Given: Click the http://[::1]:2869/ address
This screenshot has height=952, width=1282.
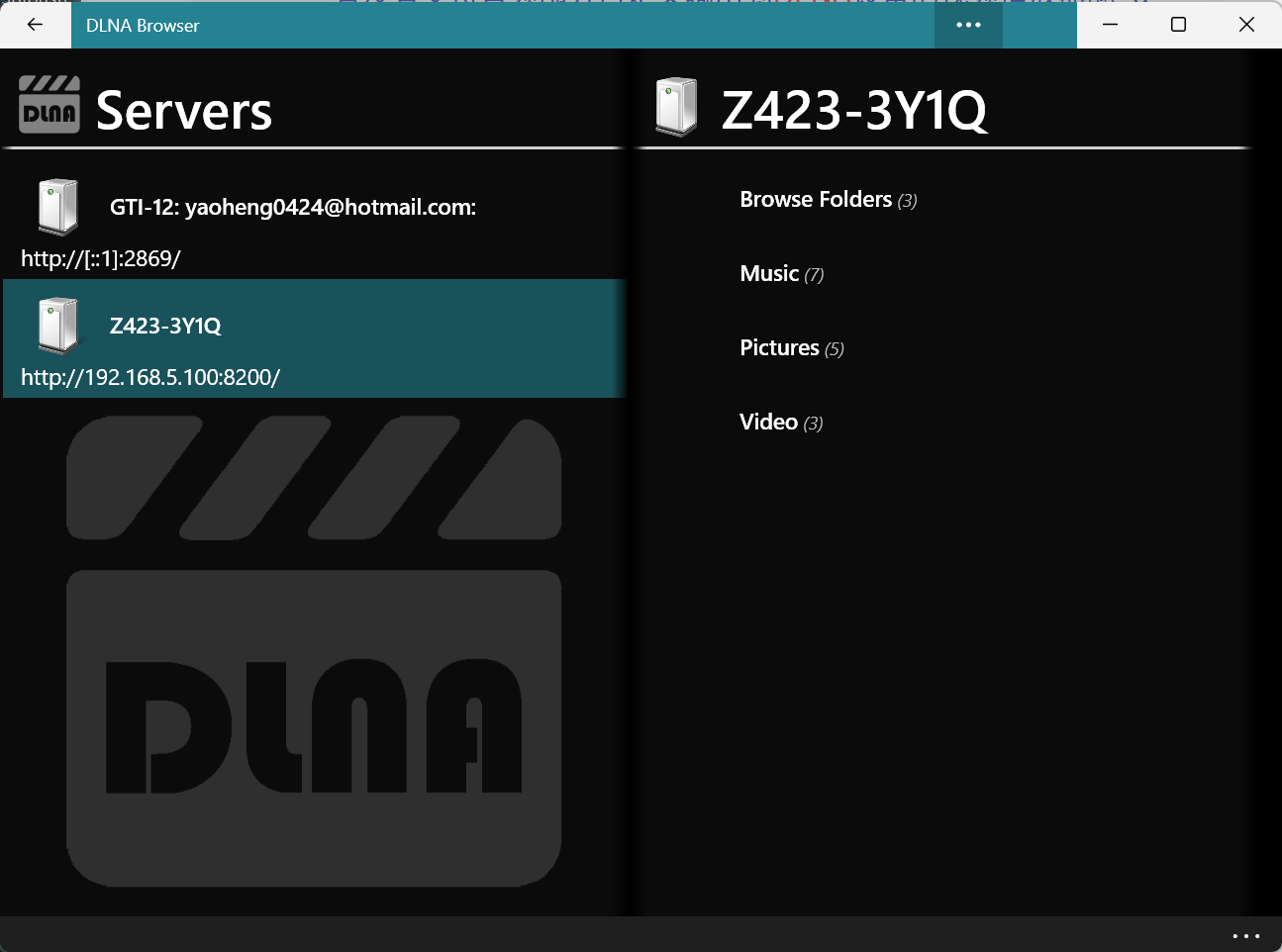Looking at the screenshot, I should coord(101,258).
